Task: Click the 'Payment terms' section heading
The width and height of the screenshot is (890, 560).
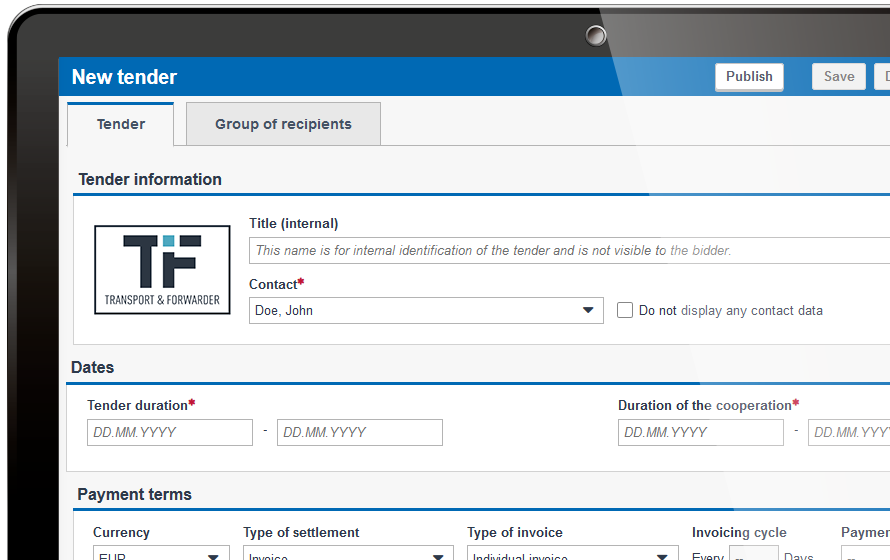Action: coord(134,495)
